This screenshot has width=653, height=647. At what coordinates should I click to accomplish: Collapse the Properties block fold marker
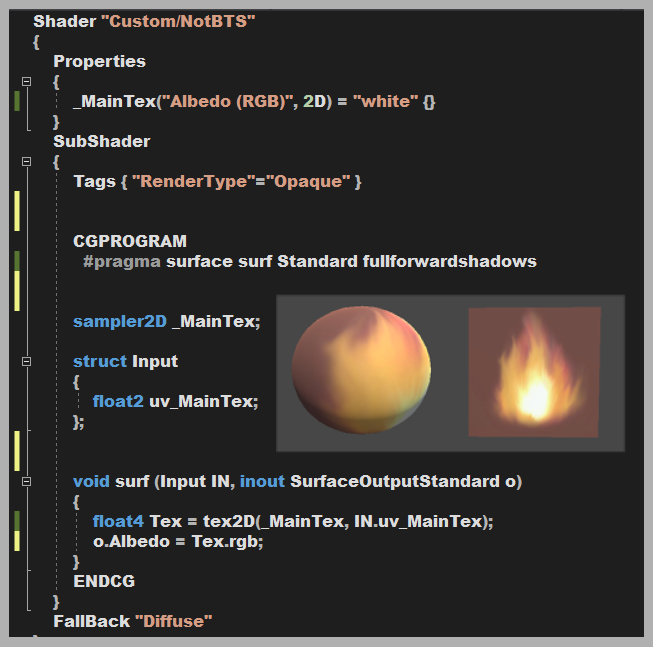pos(26,81)
